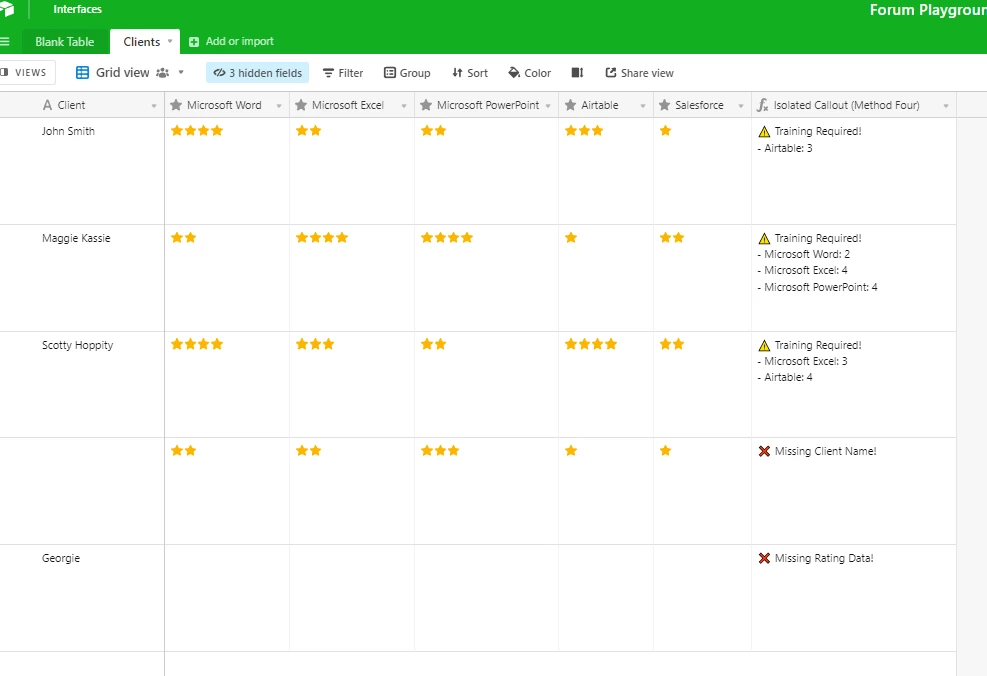
Task: Click the Missing Client Name! cell
Action: [854, 491]
